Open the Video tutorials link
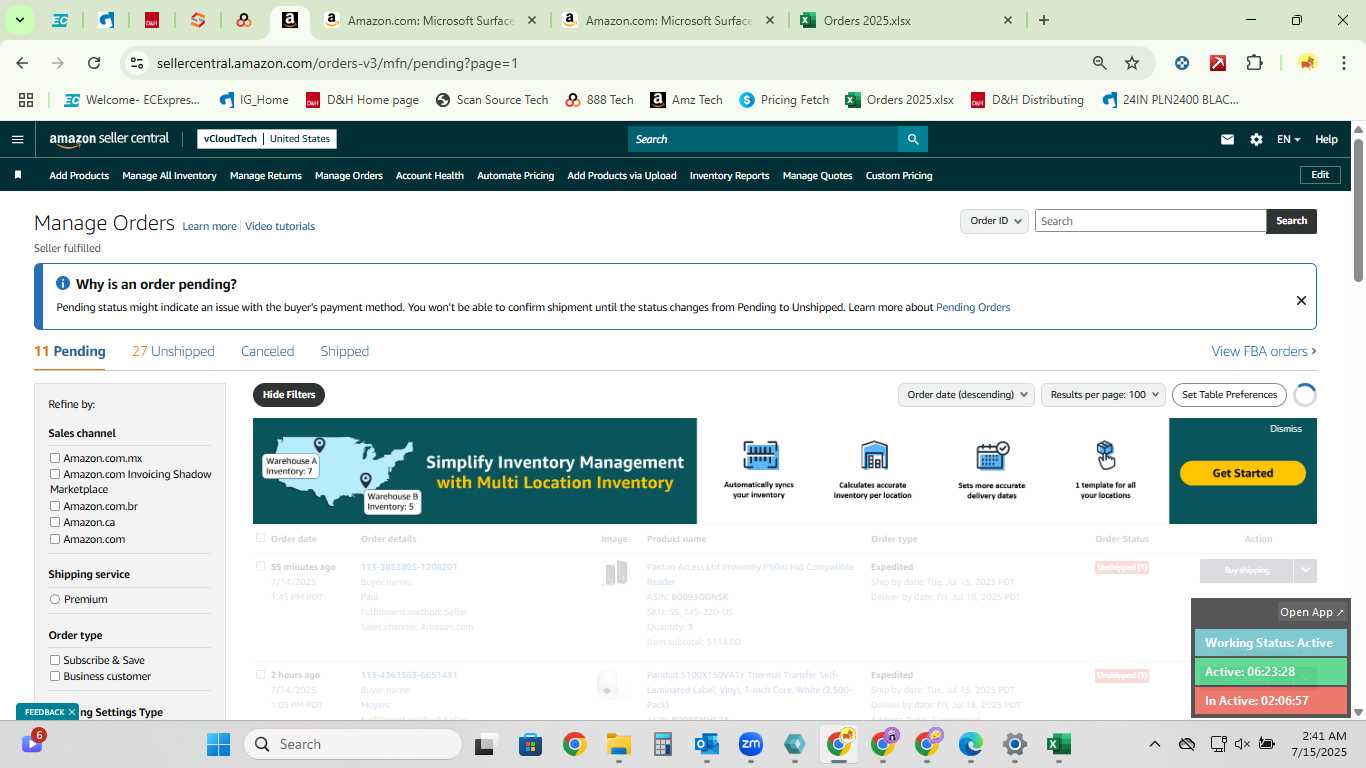Viewport: 1366px width, 768px height. [x=280, y=226]
